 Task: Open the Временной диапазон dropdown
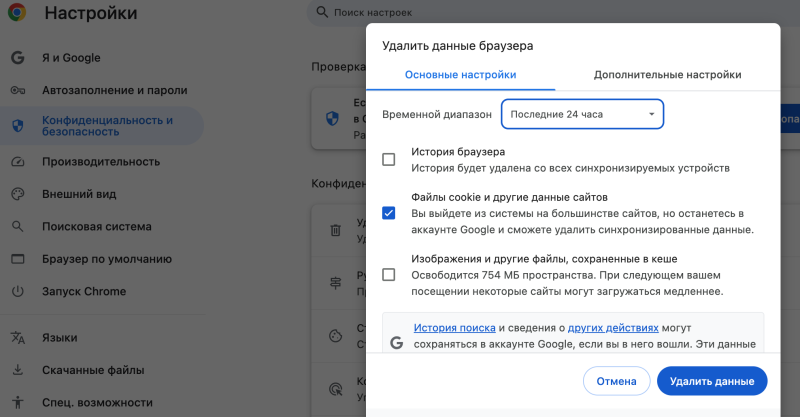[x=582, y=114]
